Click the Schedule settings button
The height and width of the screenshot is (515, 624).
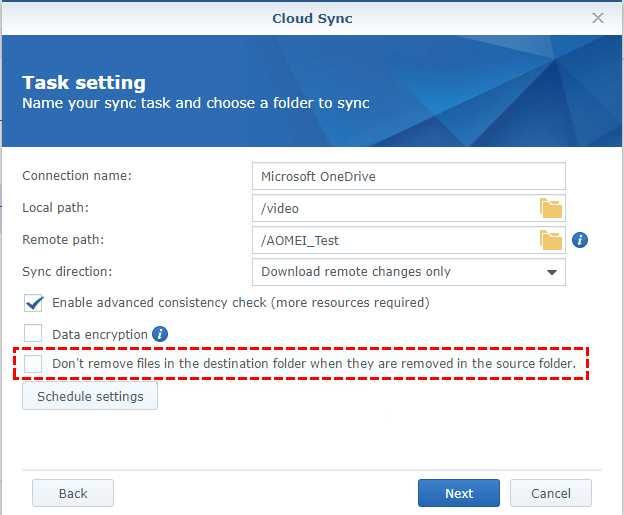tap(90, 397)
